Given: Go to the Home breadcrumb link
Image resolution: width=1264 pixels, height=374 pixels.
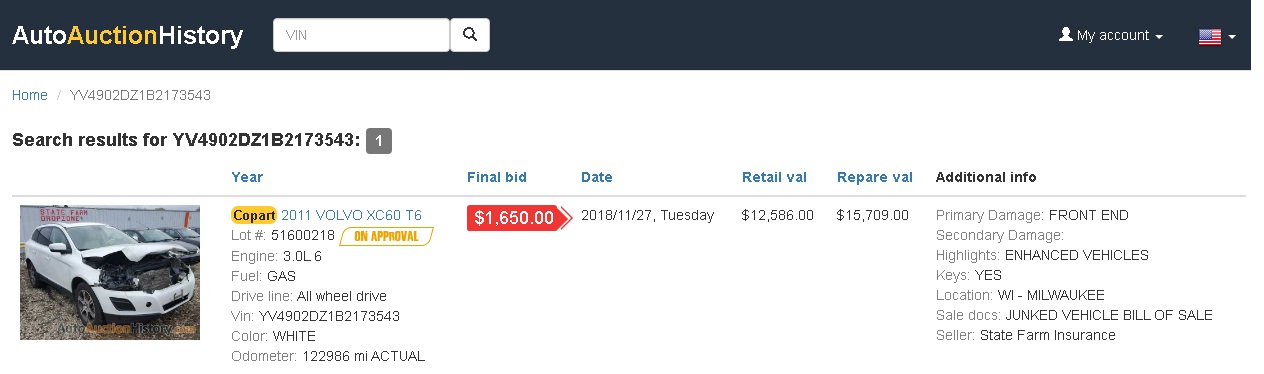Looking at the screenshot, I should point(30,95).
